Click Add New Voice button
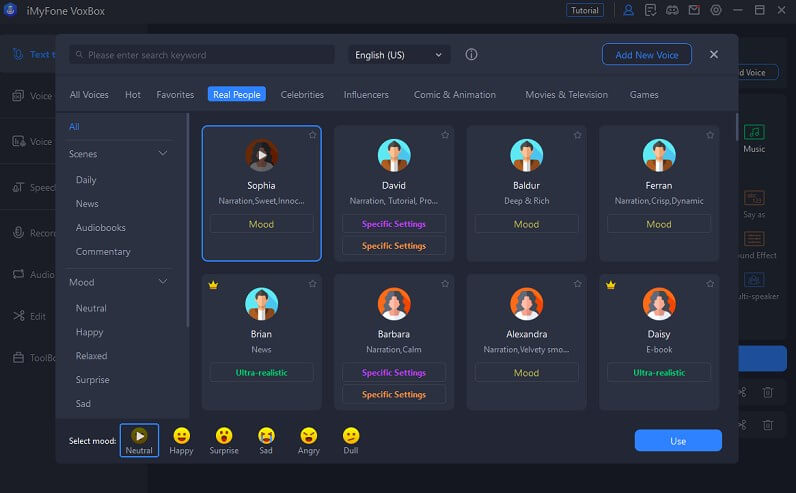796x493 pixels. [x=647, y=54]
